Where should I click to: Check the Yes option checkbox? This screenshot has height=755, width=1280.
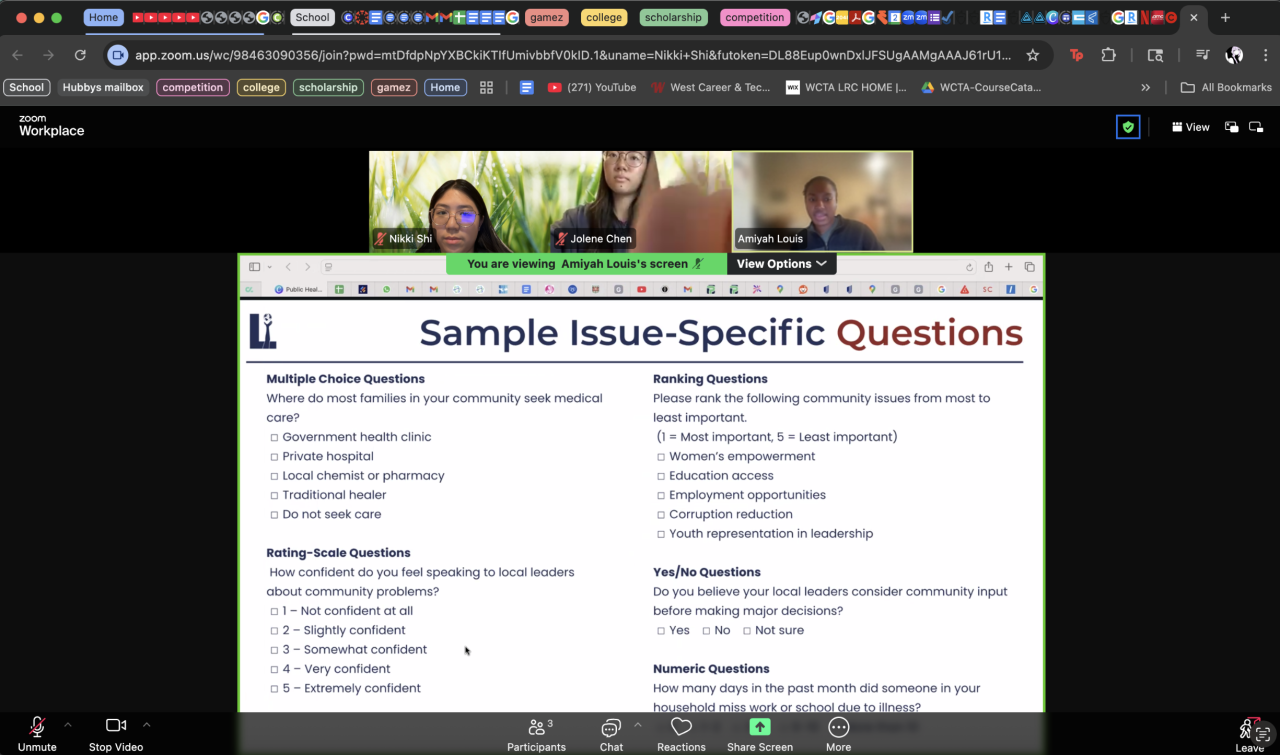point(661,631)
